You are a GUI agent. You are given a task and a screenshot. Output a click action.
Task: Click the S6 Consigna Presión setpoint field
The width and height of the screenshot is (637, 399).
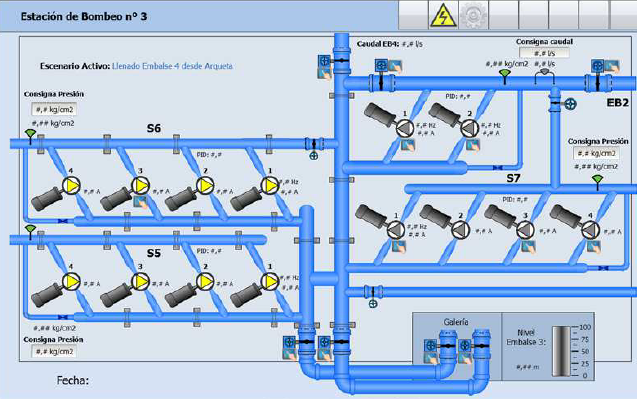click(54, 109)
